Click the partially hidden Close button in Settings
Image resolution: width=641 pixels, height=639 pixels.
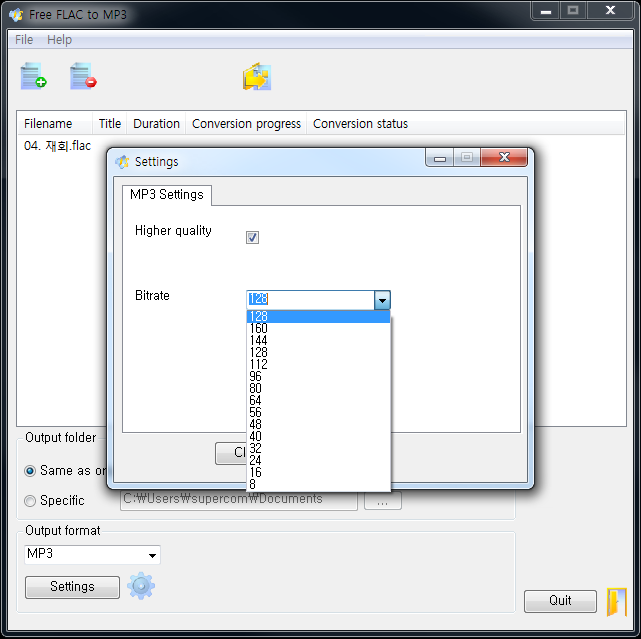[x=231, y=453]
